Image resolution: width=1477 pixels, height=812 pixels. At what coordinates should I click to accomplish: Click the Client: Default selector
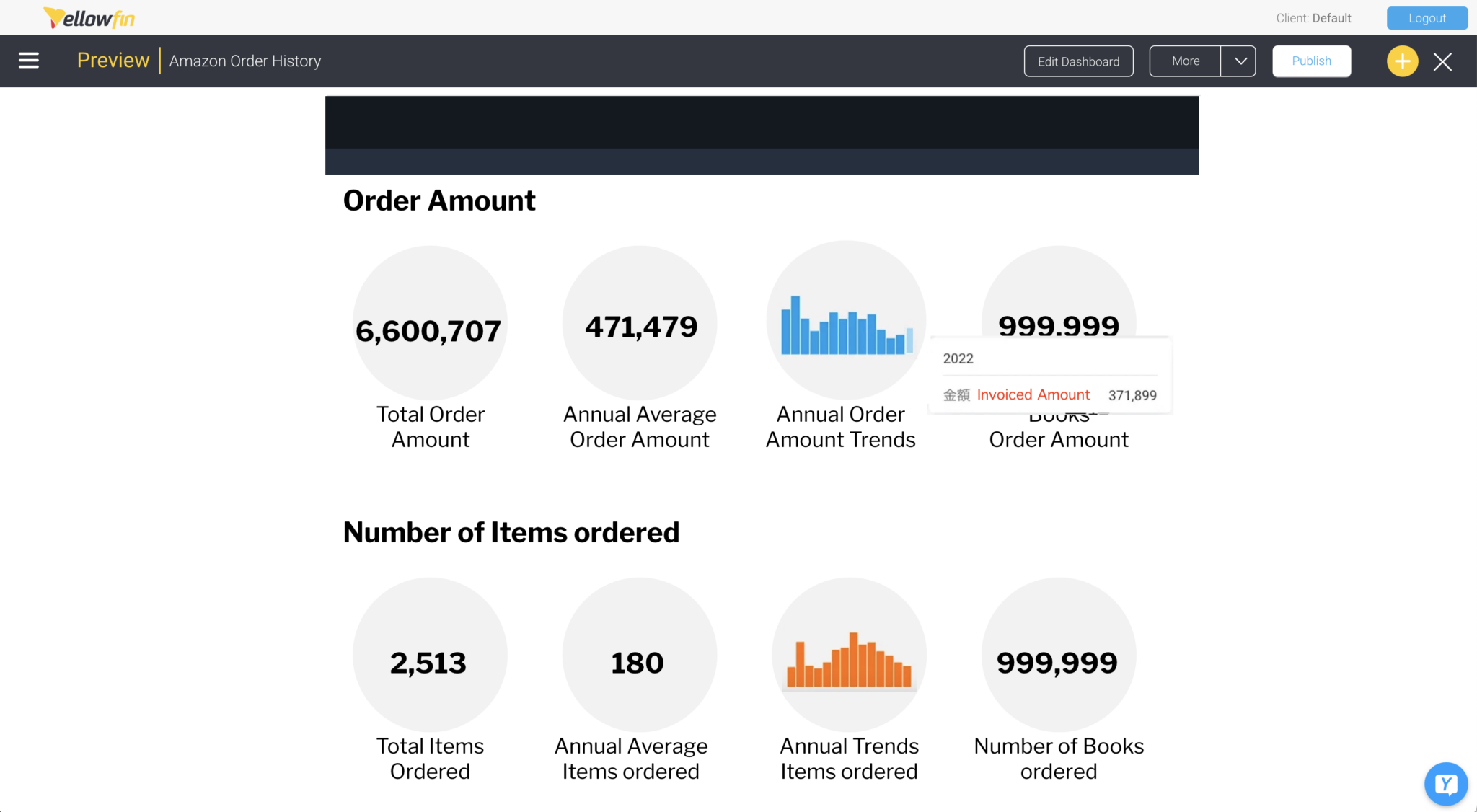point(1313,18)
